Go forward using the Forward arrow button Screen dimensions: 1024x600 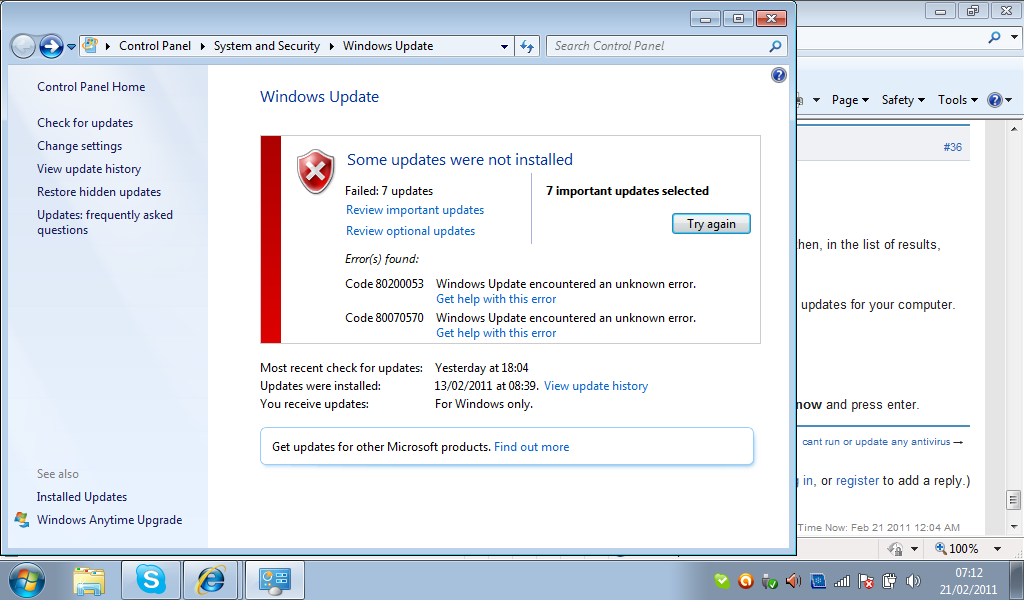click(x=51, y=46)
